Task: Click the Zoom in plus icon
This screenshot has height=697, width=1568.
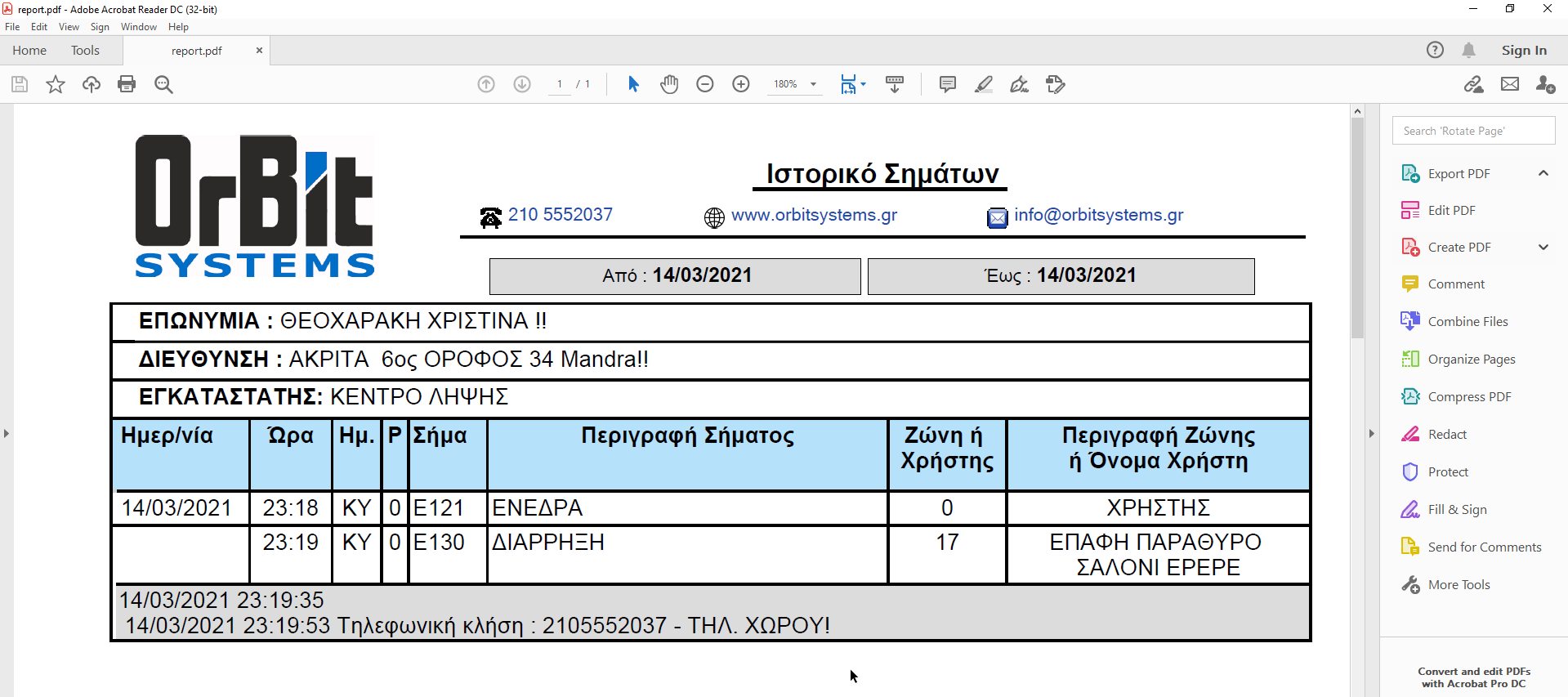Action: click(x=741, y=84)
